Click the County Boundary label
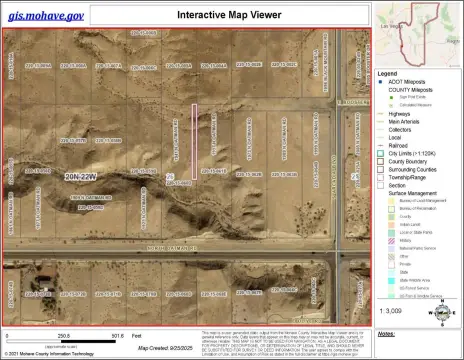Image resolution: width=464 pixels, height=360 pixels. coord(408,162)
